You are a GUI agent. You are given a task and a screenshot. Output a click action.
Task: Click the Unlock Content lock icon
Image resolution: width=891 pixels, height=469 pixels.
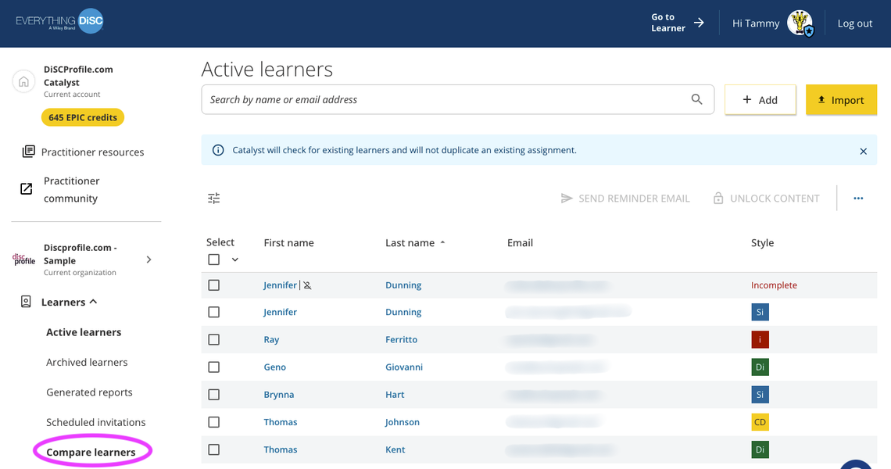pyautogui.click(x=718, y=198)
